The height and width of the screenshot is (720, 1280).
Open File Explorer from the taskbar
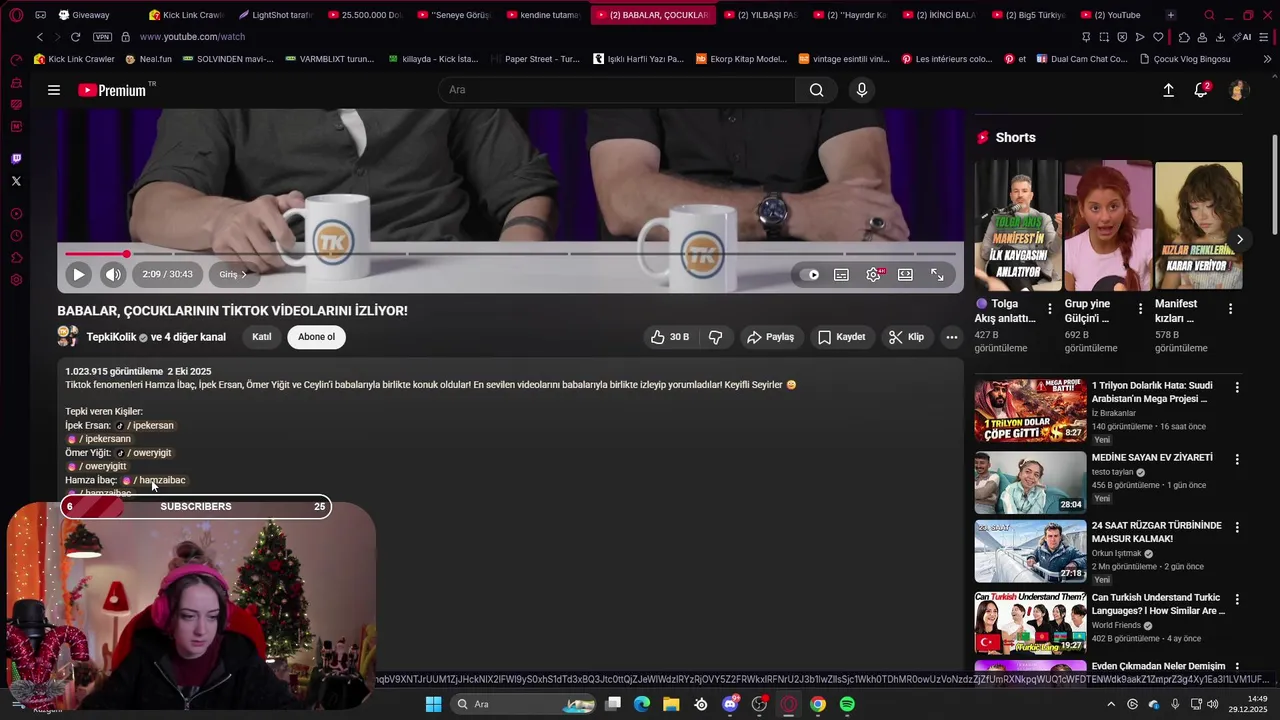pos(671,704)
